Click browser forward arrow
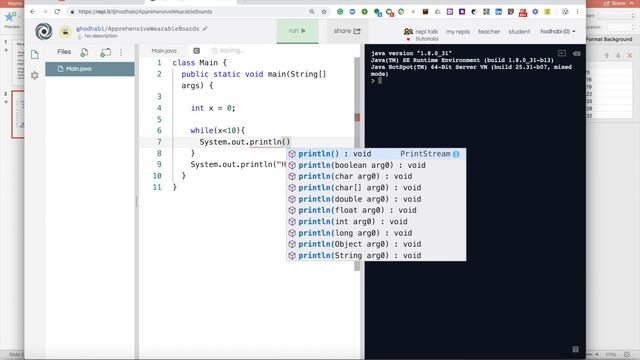 [45, 12]
